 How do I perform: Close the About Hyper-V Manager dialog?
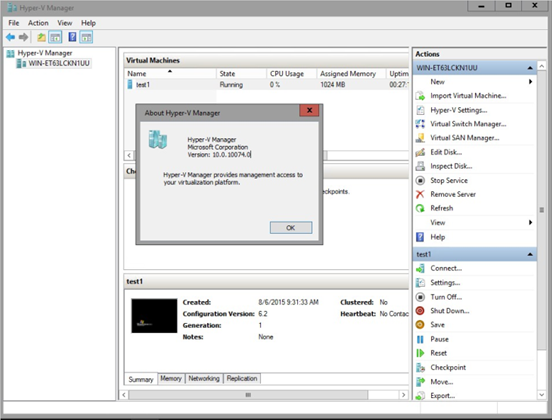click(309, 110)
